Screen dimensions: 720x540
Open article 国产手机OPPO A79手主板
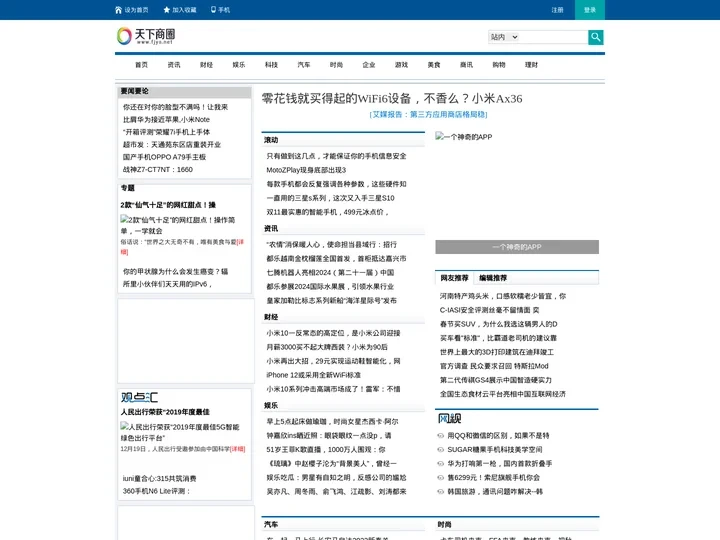click(x=164, y=157)
